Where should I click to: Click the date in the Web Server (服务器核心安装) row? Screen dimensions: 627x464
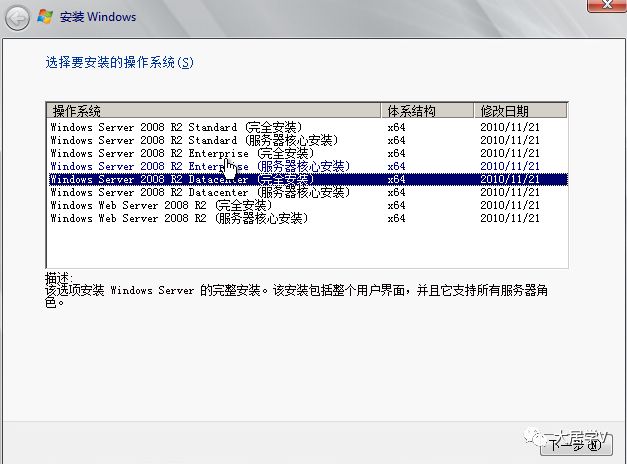coord(510,218)
